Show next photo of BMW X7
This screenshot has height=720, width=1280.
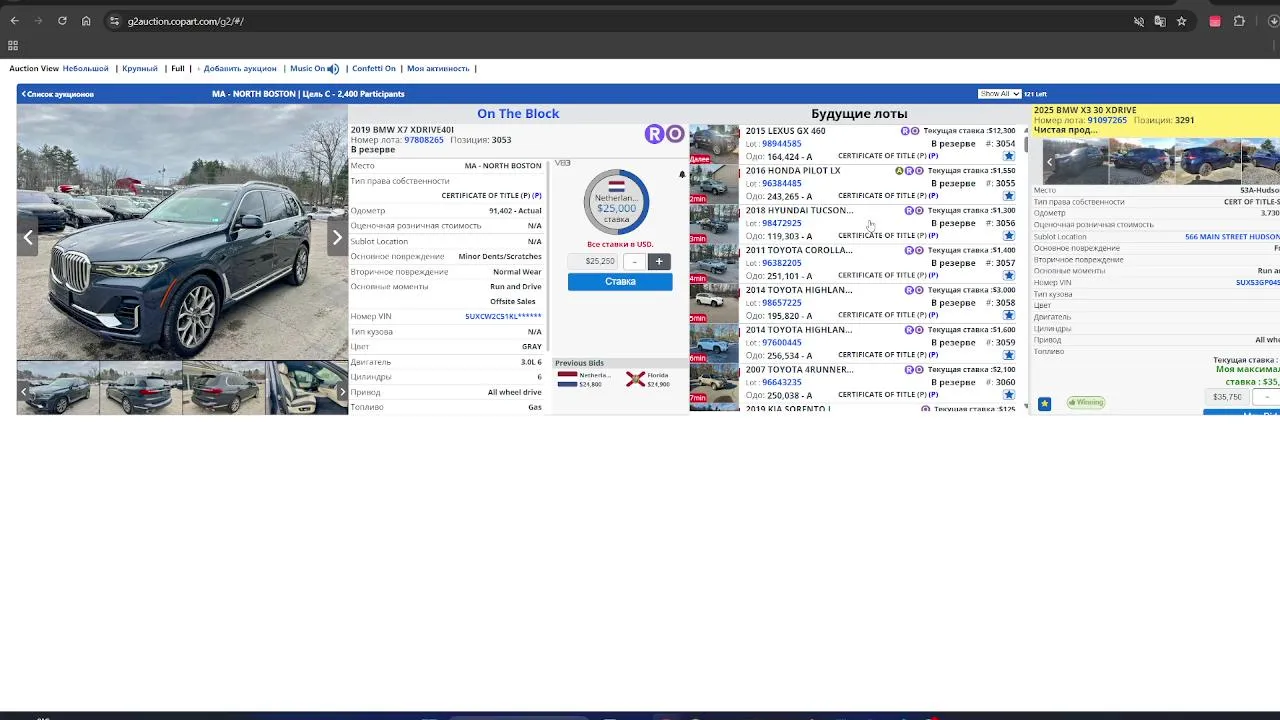point(337,237)
